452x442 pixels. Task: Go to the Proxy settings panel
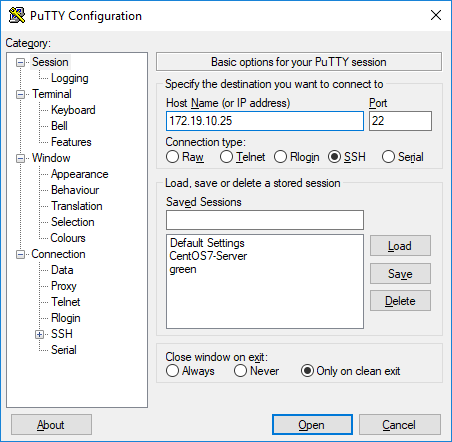click(64, 286)
